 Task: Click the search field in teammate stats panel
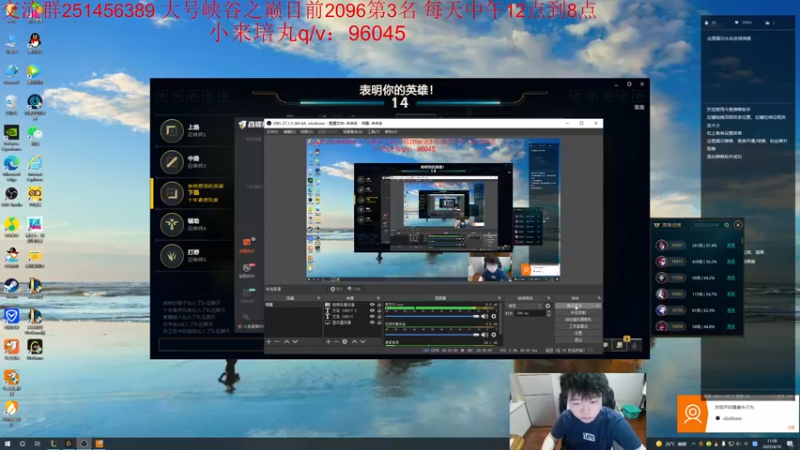pos(706,225)
